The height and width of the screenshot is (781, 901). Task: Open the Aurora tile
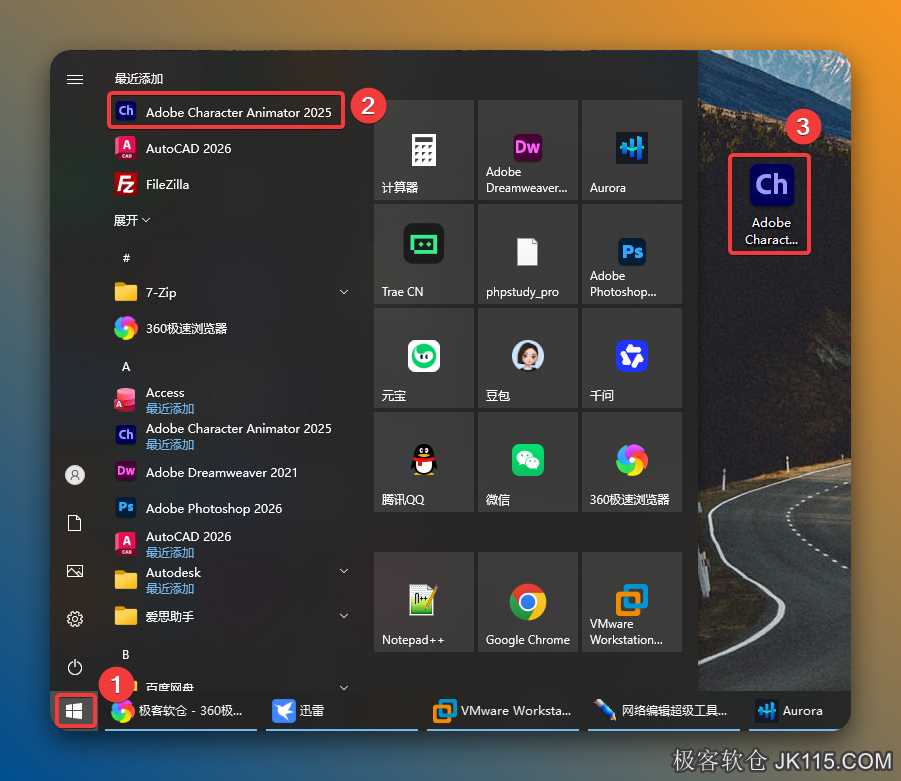point(632,150)
